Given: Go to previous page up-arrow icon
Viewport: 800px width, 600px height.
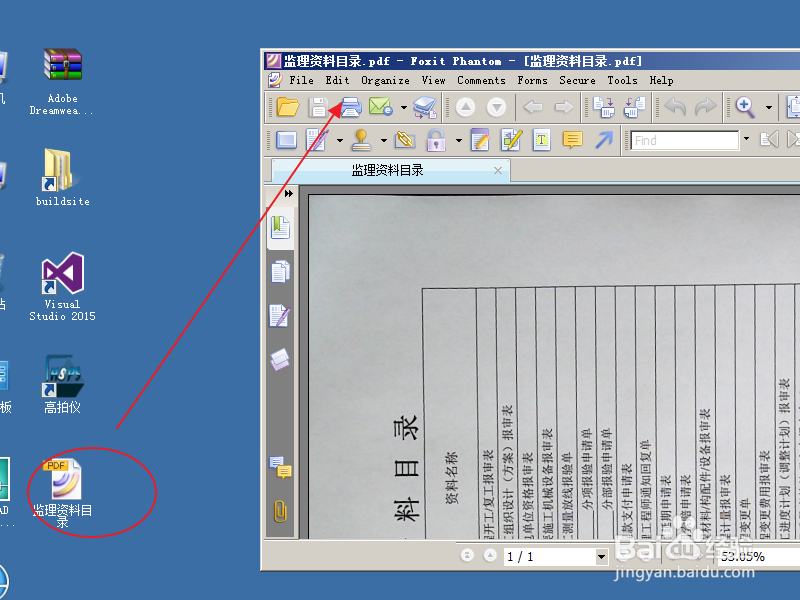Looking at the screenshot, I should pos(465,107).
